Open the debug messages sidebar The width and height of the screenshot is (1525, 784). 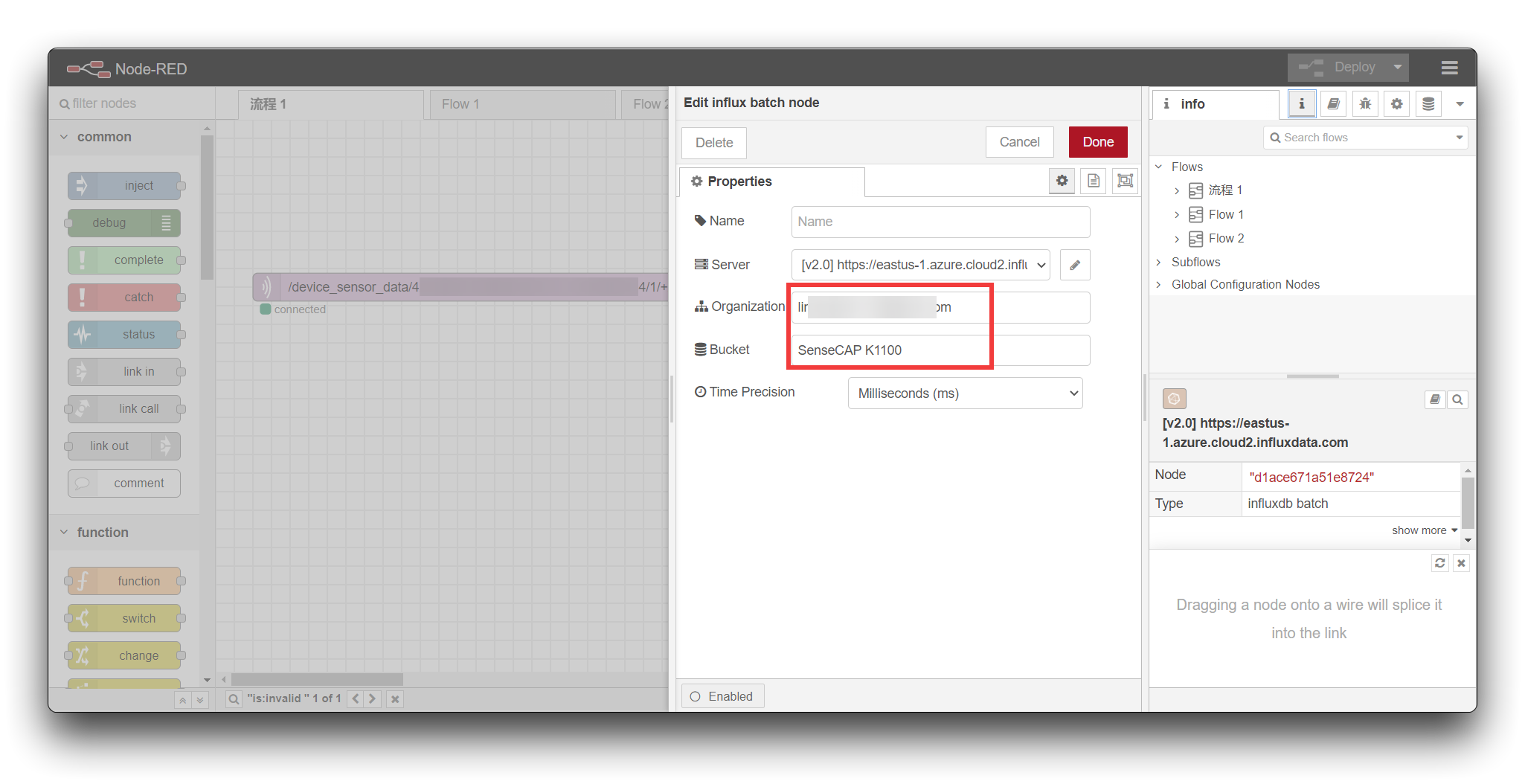point(1365,104)
